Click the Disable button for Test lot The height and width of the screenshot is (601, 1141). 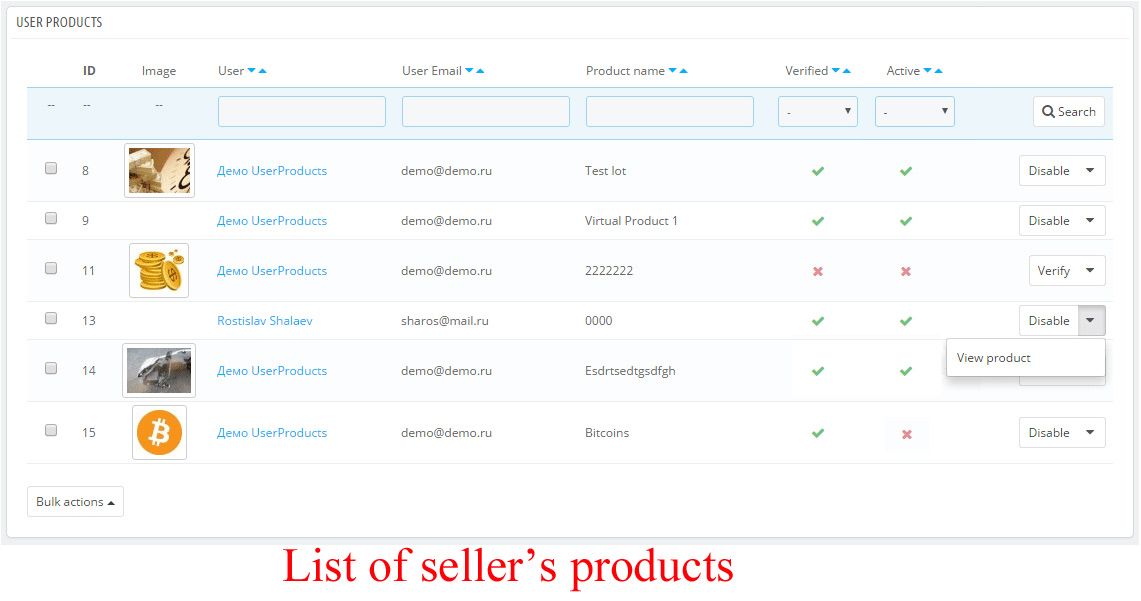(1049, 171)
